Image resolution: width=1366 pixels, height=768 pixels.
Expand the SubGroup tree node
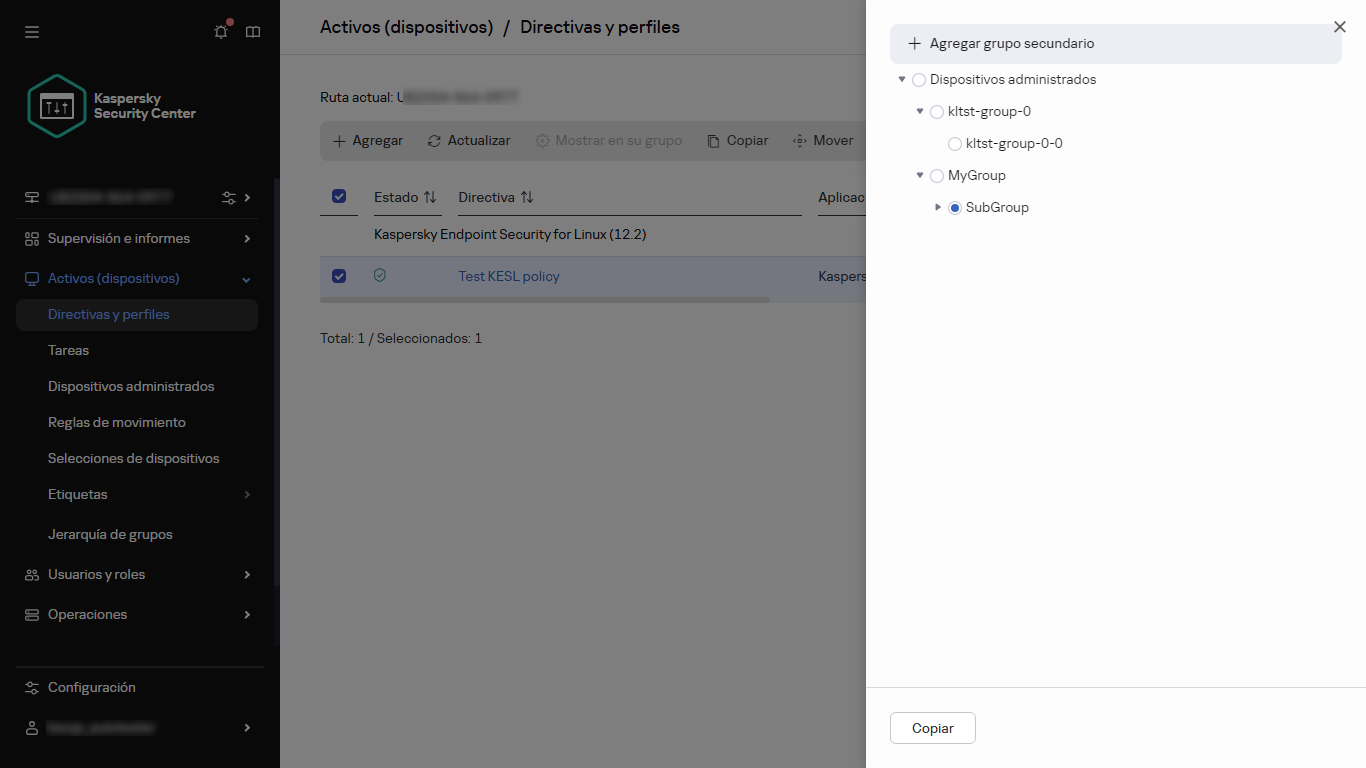tap(938, 207)
